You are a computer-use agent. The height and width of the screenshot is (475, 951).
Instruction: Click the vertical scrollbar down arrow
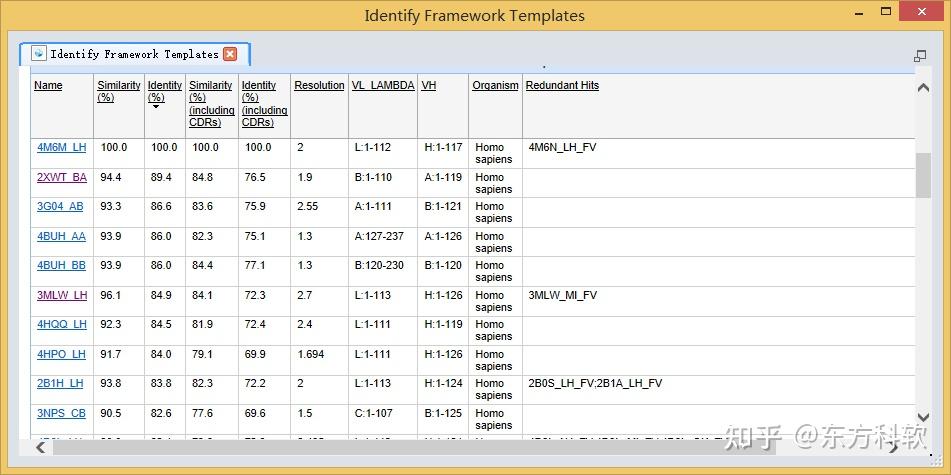pyautogui.click(x=923, y=417)
